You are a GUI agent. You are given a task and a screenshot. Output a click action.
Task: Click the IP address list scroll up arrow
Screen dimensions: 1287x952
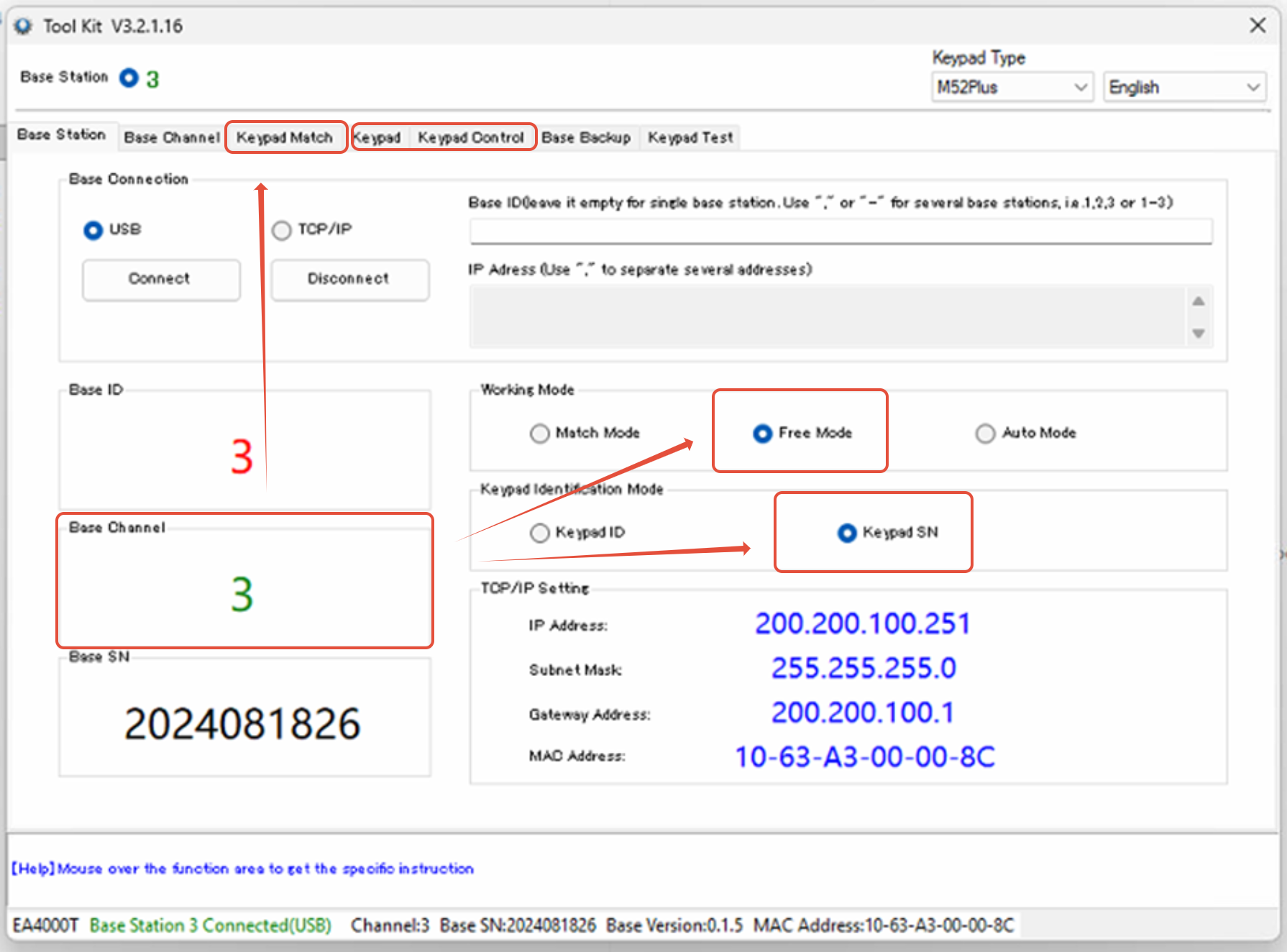pos(1199,301)
